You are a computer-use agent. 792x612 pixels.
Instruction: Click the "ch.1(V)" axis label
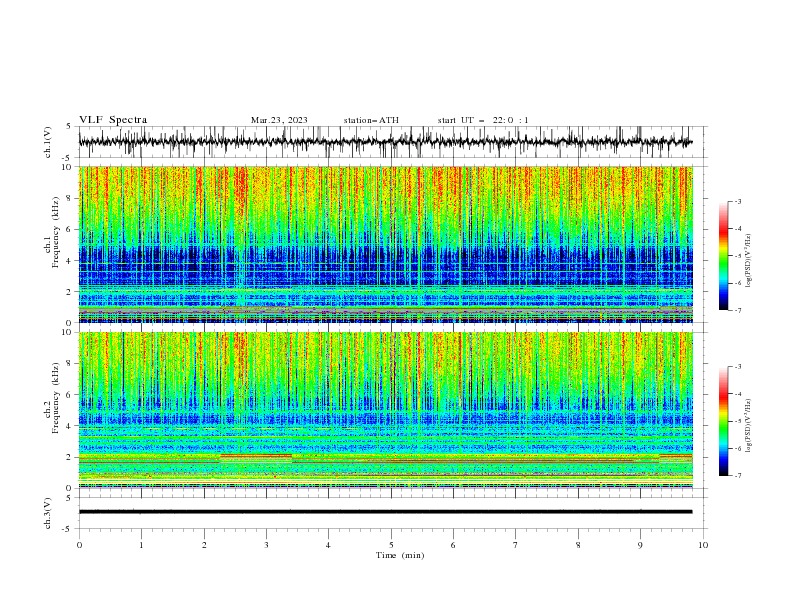(48, 142)
